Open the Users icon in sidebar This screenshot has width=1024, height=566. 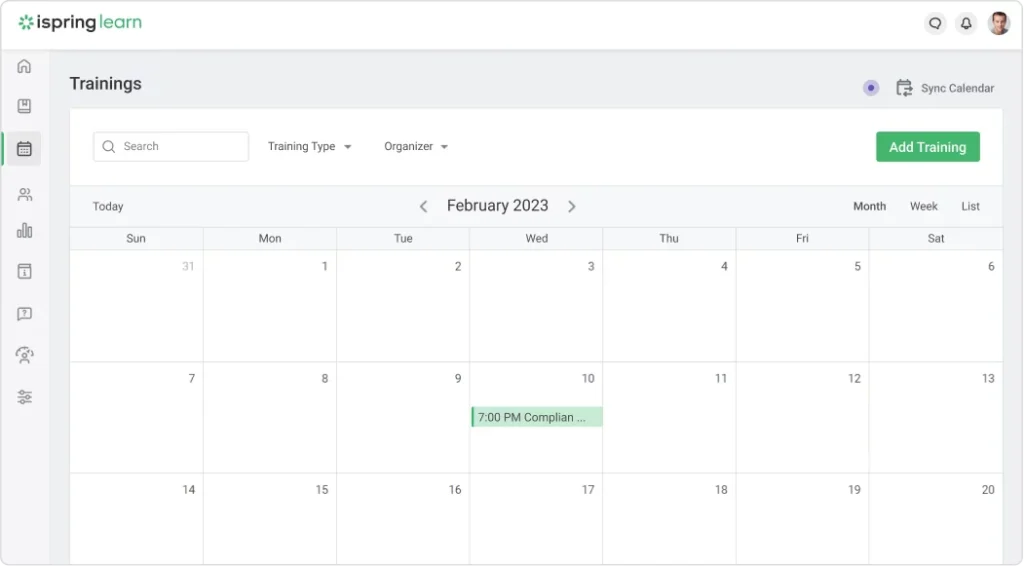(x=25, y=194)
